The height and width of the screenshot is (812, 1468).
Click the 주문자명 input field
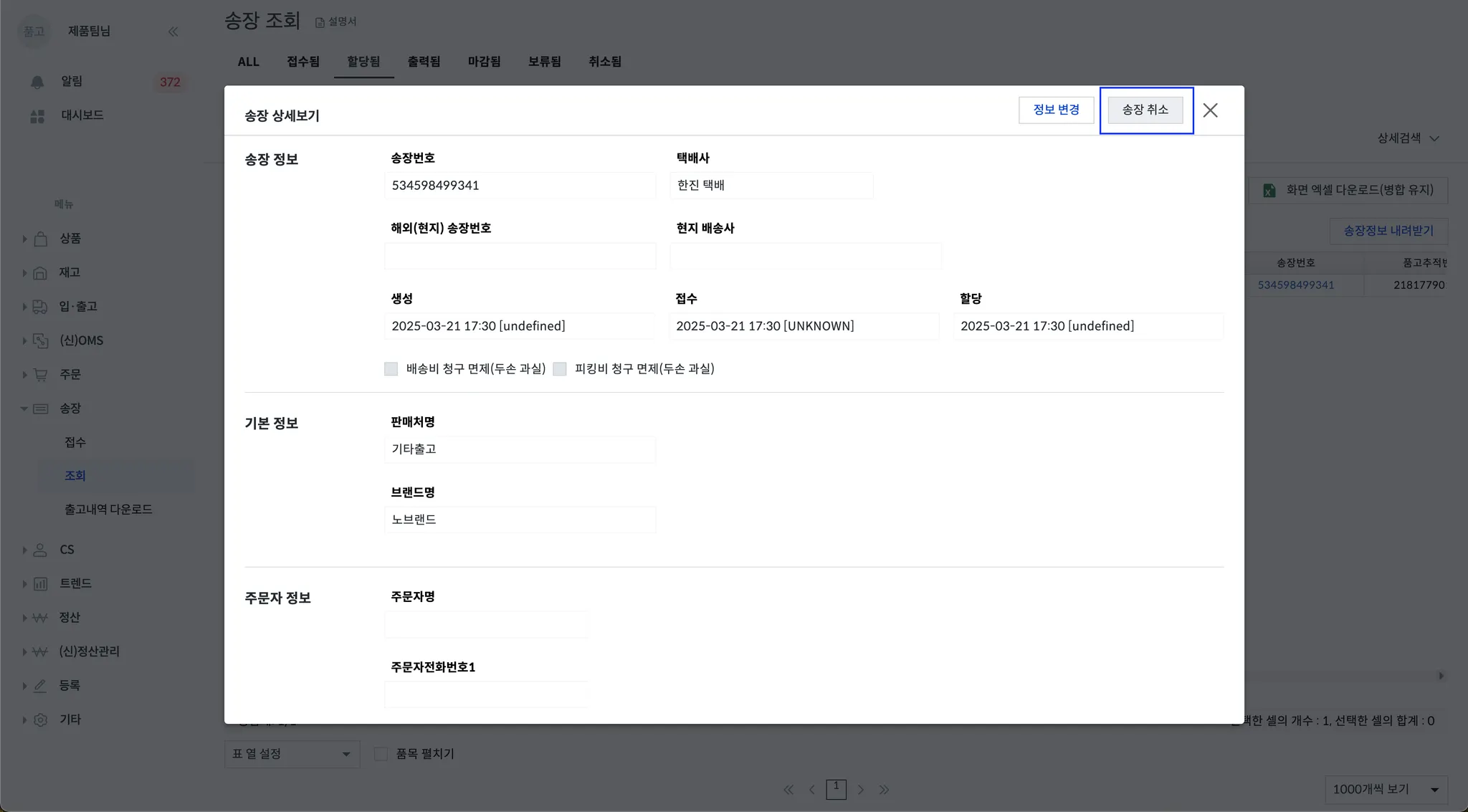coord(486,624)
